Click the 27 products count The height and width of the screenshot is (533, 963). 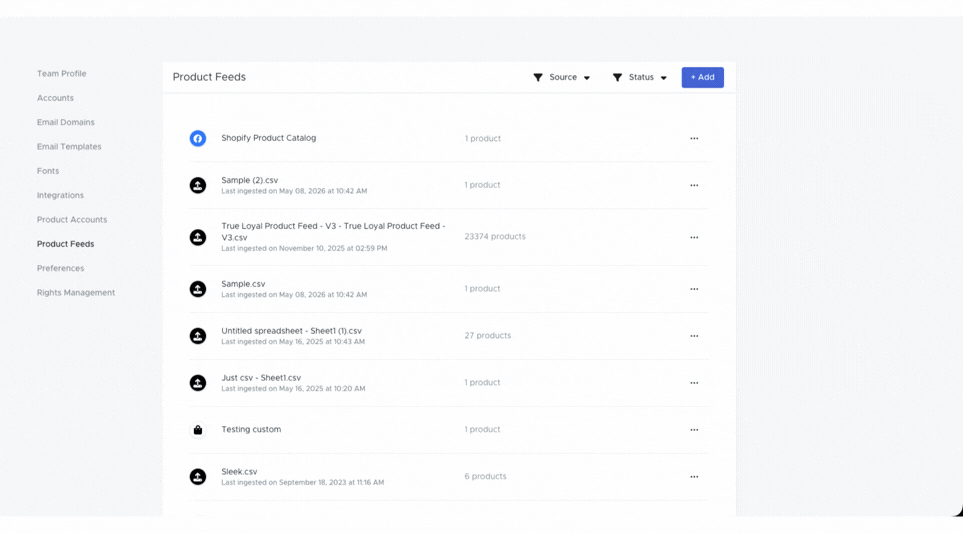click(x=488, y=335)
